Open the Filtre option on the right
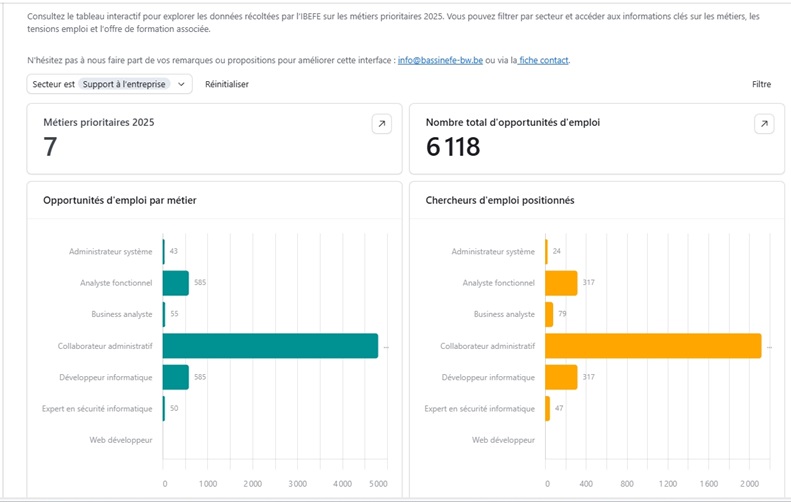Viewport: 791px width, 502px height. click(x=761, y=85)
